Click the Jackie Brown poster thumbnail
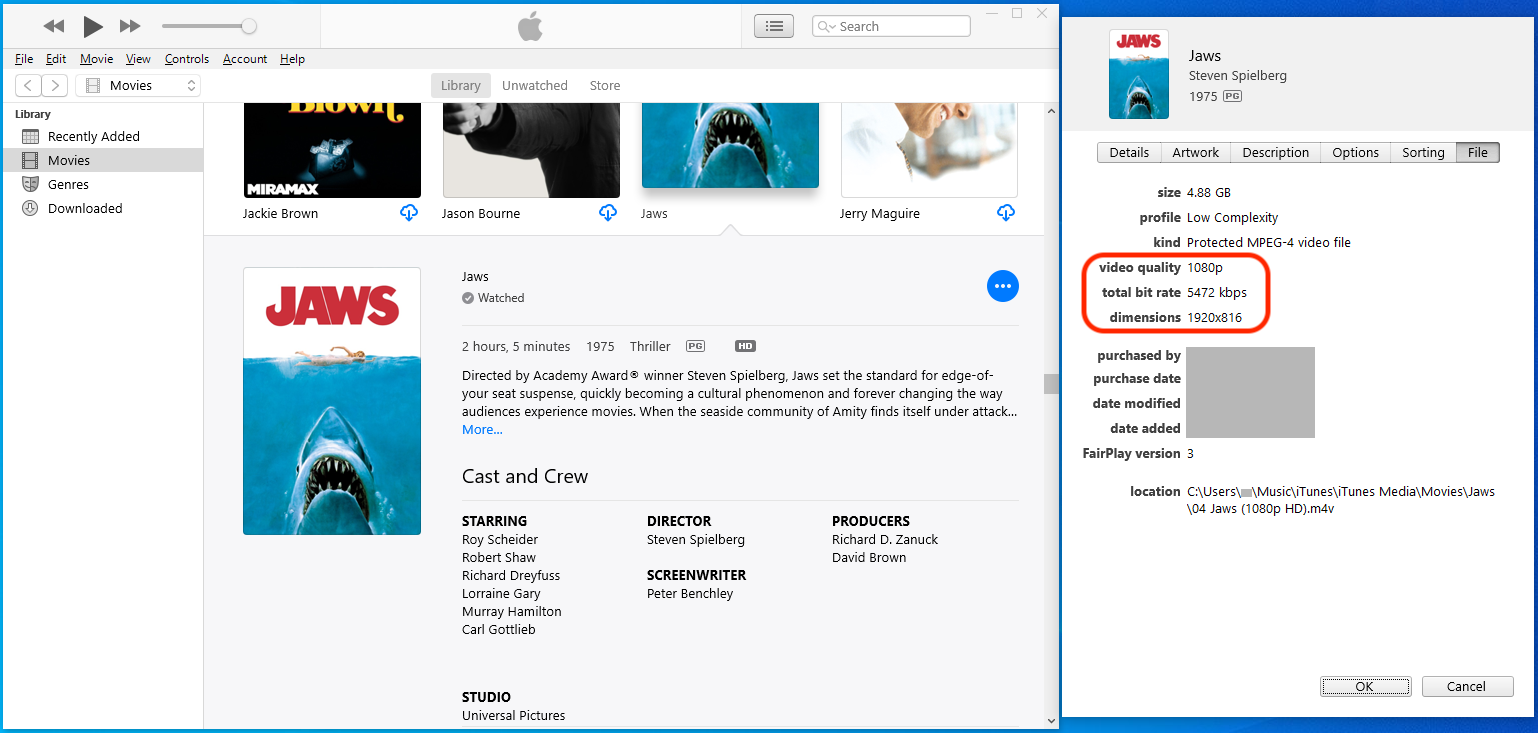Screen dimensions: 1538x733 332,150
